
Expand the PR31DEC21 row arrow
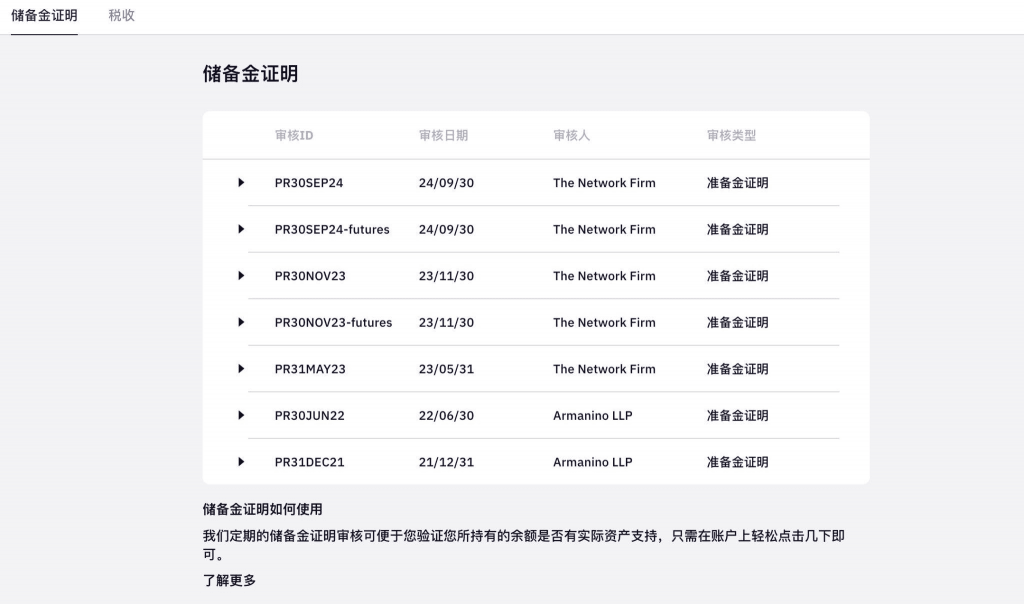coord(241,462)
